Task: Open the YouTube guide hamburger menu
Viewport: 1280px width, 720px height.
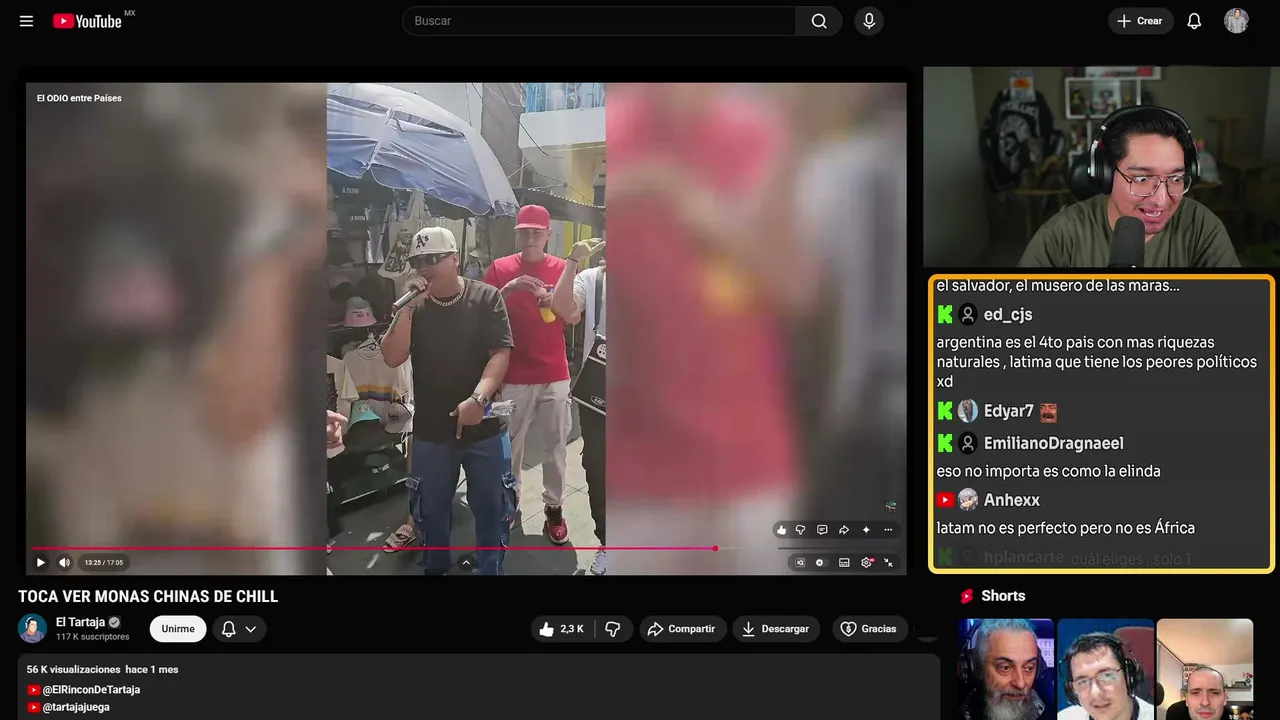Action: 27,21
